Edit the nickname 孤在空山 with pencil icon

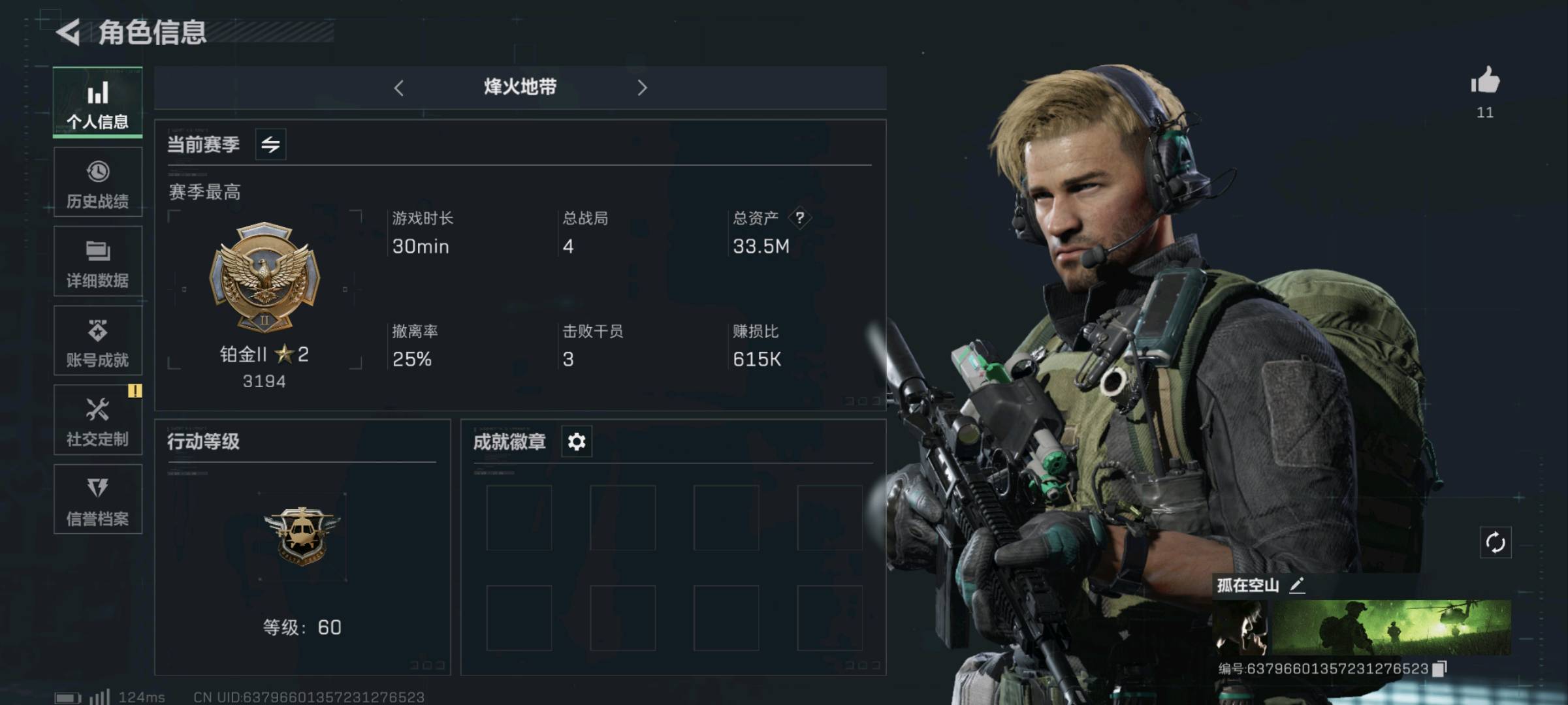pos(1297,585)
